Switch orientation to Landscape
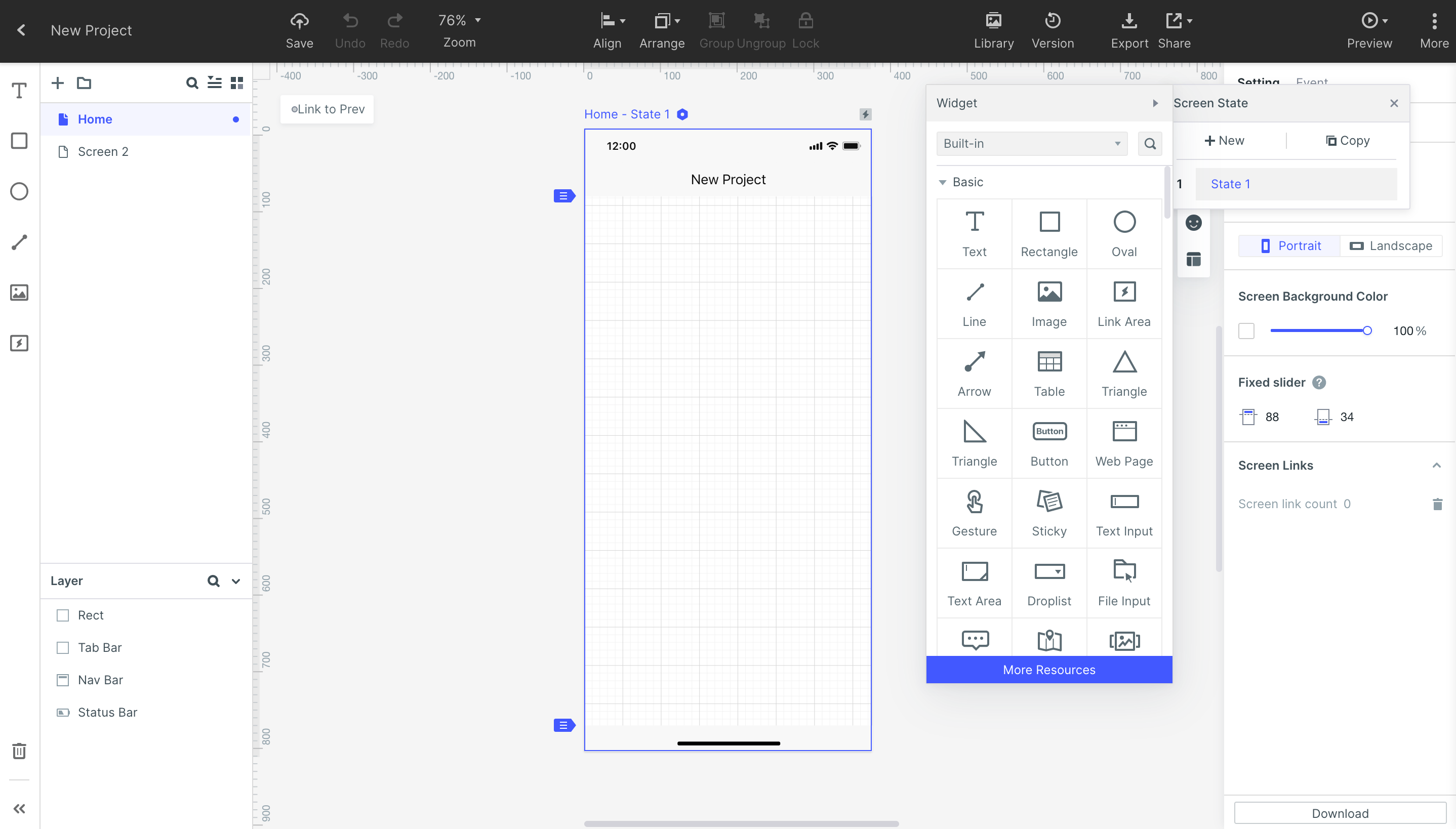The width and height of the screenshot is (1456, 829). pyautogui.click(x=1391, y=246)
